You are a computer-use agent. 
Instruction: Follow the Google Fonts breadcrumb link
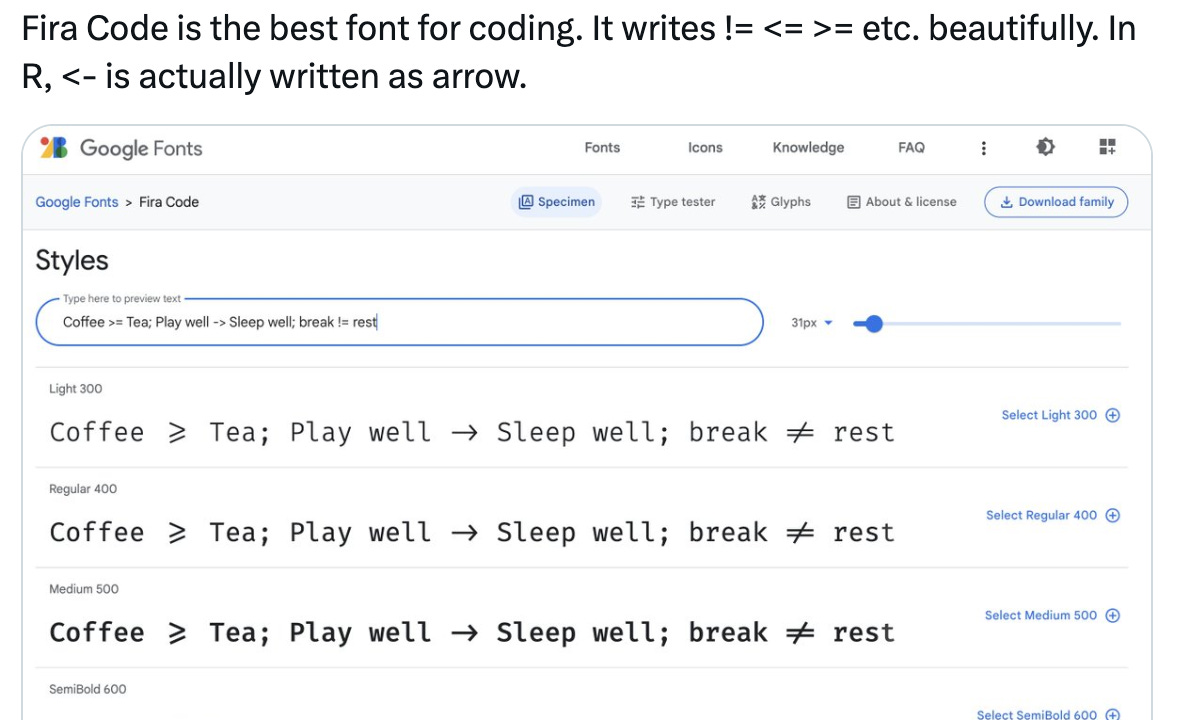(x=77, y=201)
